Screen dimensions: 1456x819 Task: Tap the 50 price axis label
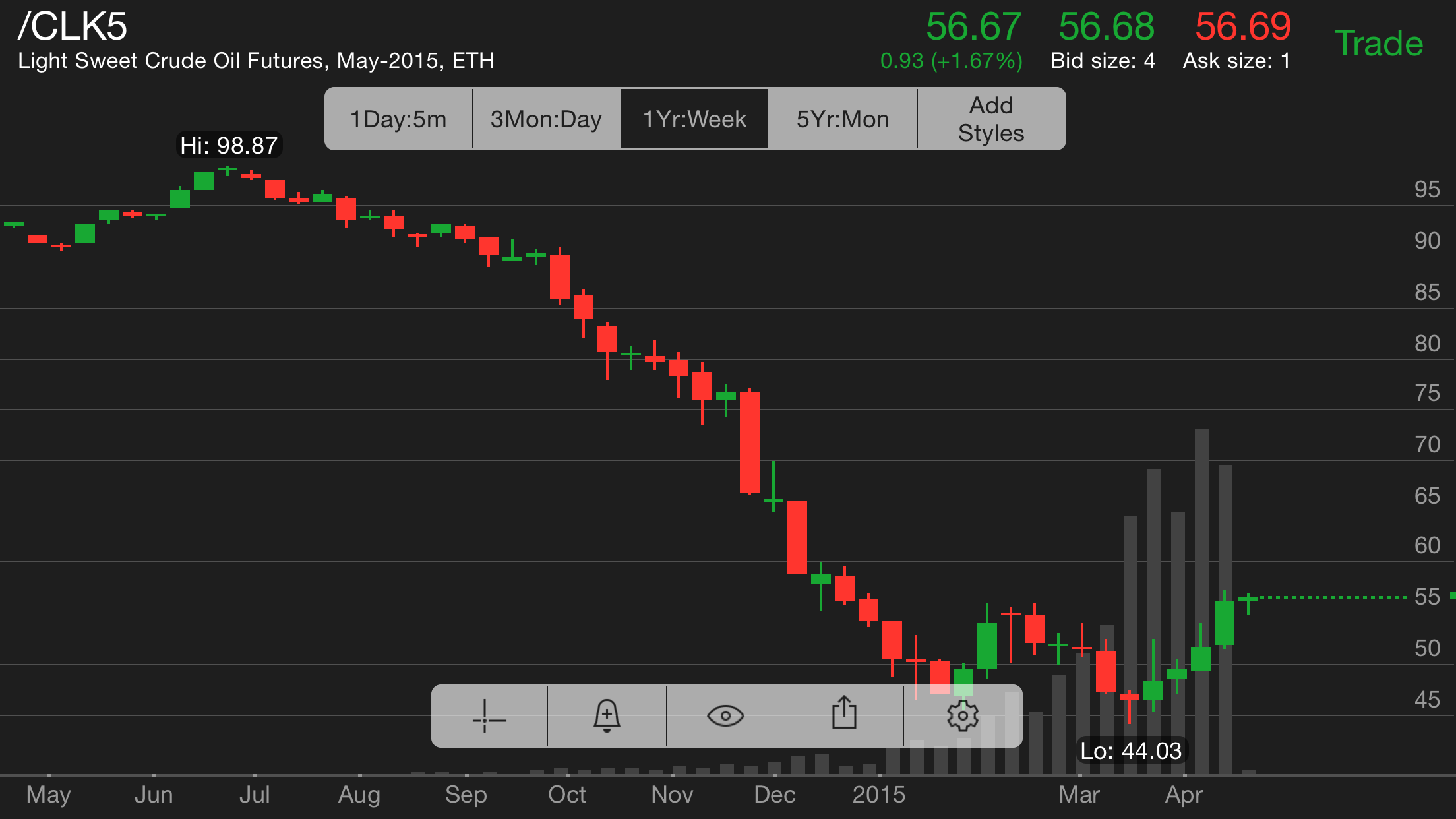pyautogui.click(x=1427, y=648)
